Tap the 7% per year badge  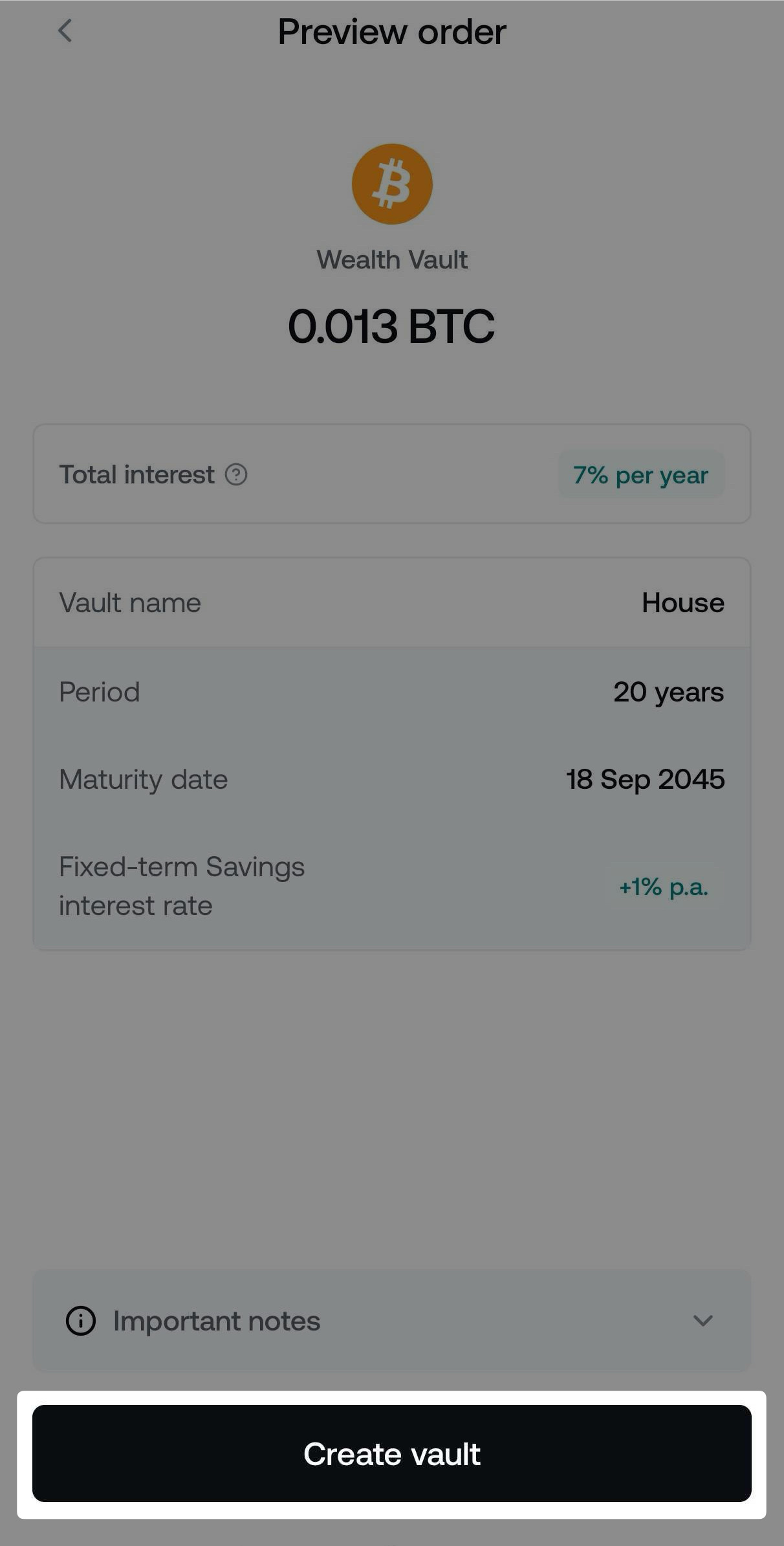pyautogui.click(x=640, y=475)
